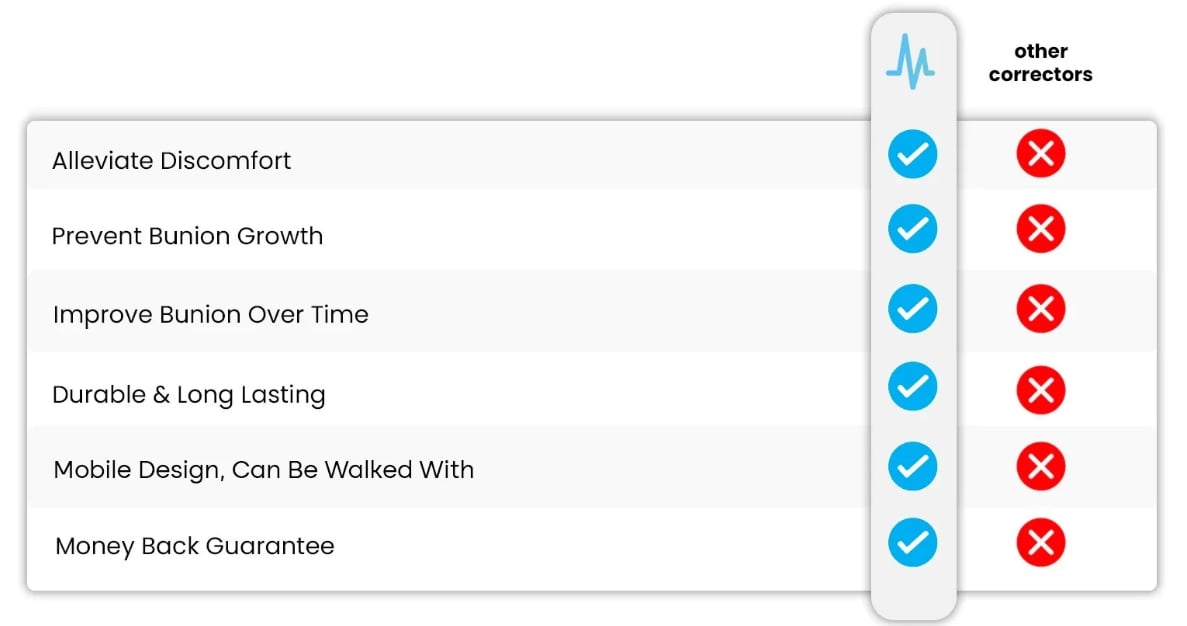Image resolution: width=1187 pixels, height=626 pixels.
Task: Click the 'Alleviate Discomfort' feature label
Action: [171, 160]
